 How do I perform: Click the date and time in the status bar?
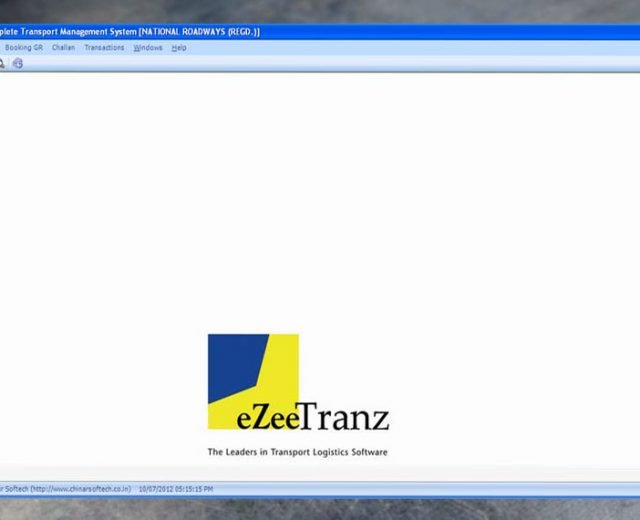coord(176,489)
